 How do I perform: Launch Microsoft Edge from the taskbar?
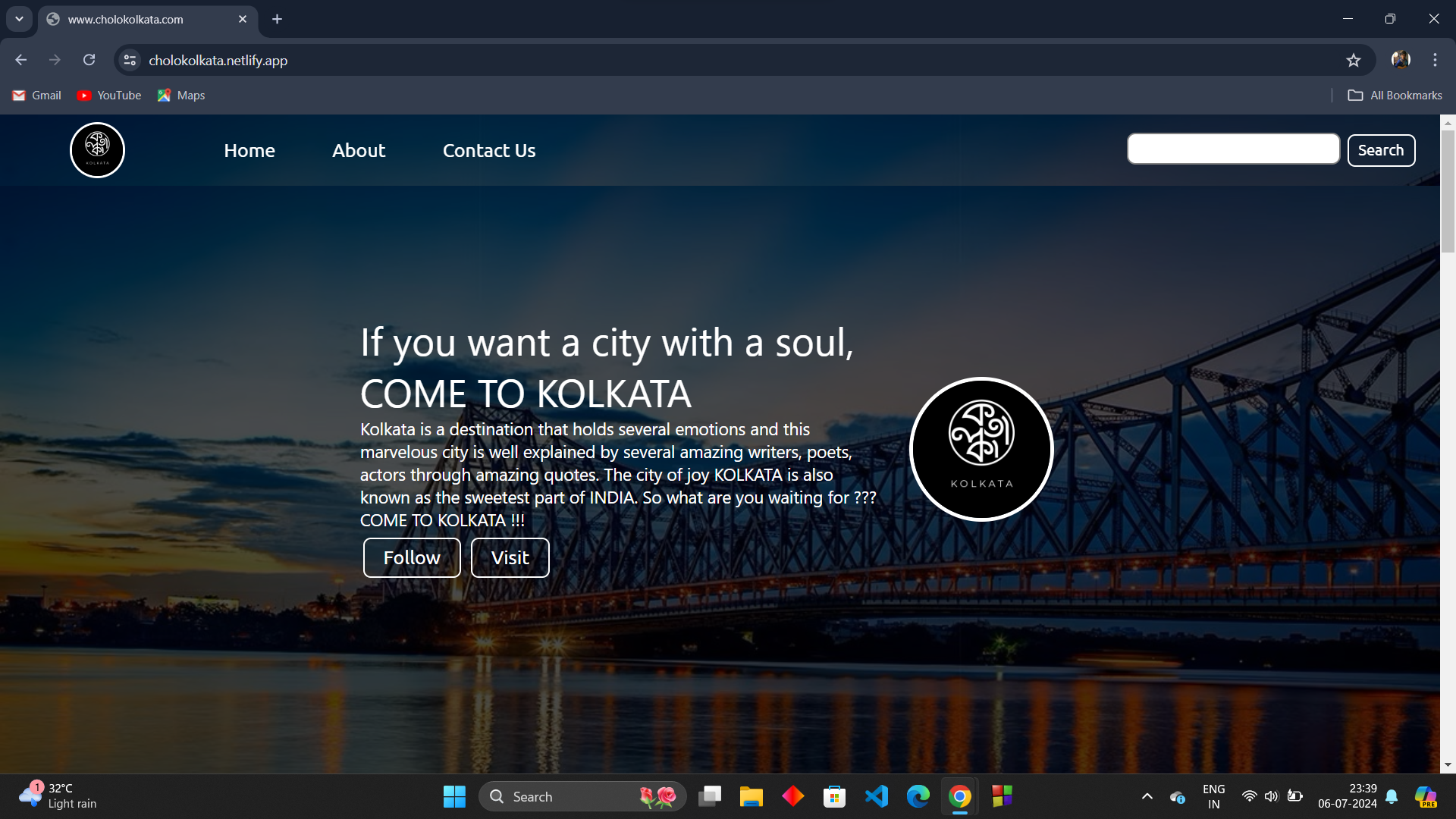tap(918, 796)
